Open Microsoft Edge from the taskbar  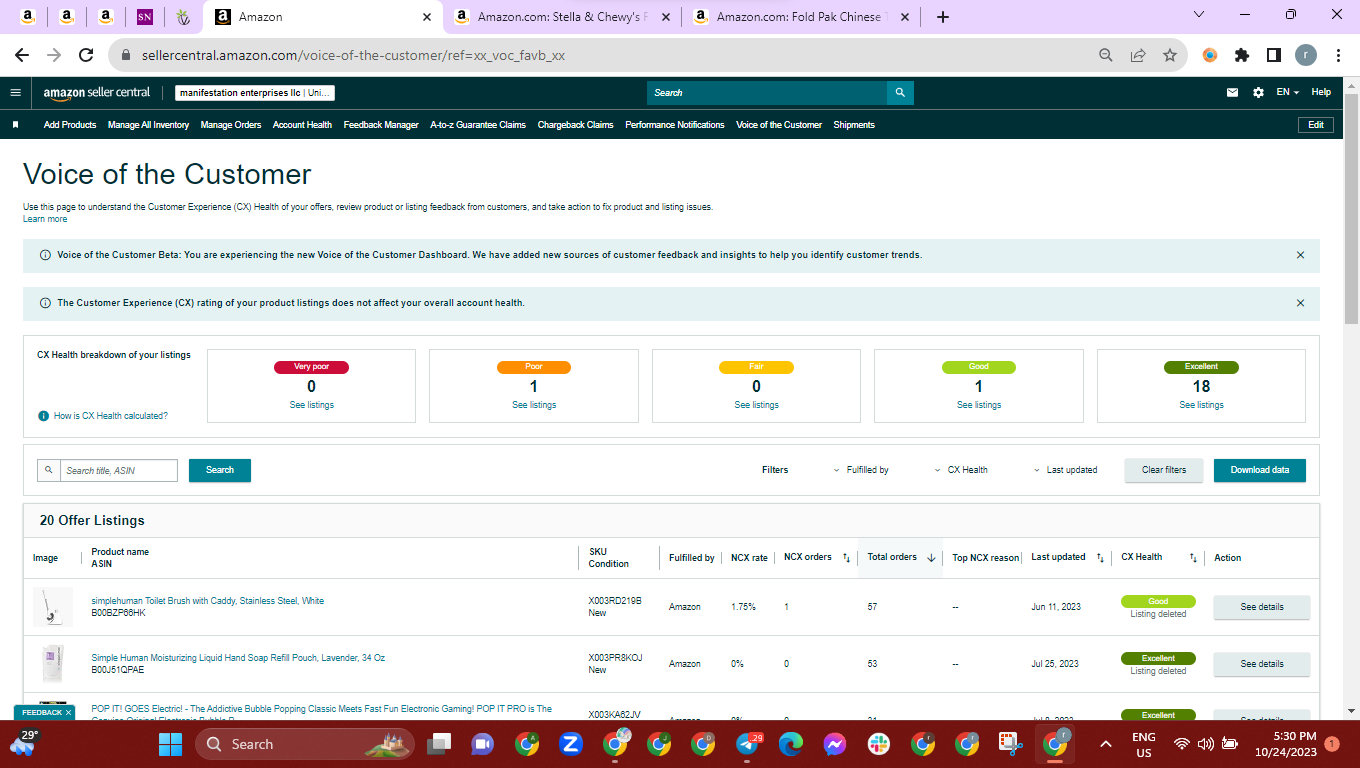click(791, 744)
